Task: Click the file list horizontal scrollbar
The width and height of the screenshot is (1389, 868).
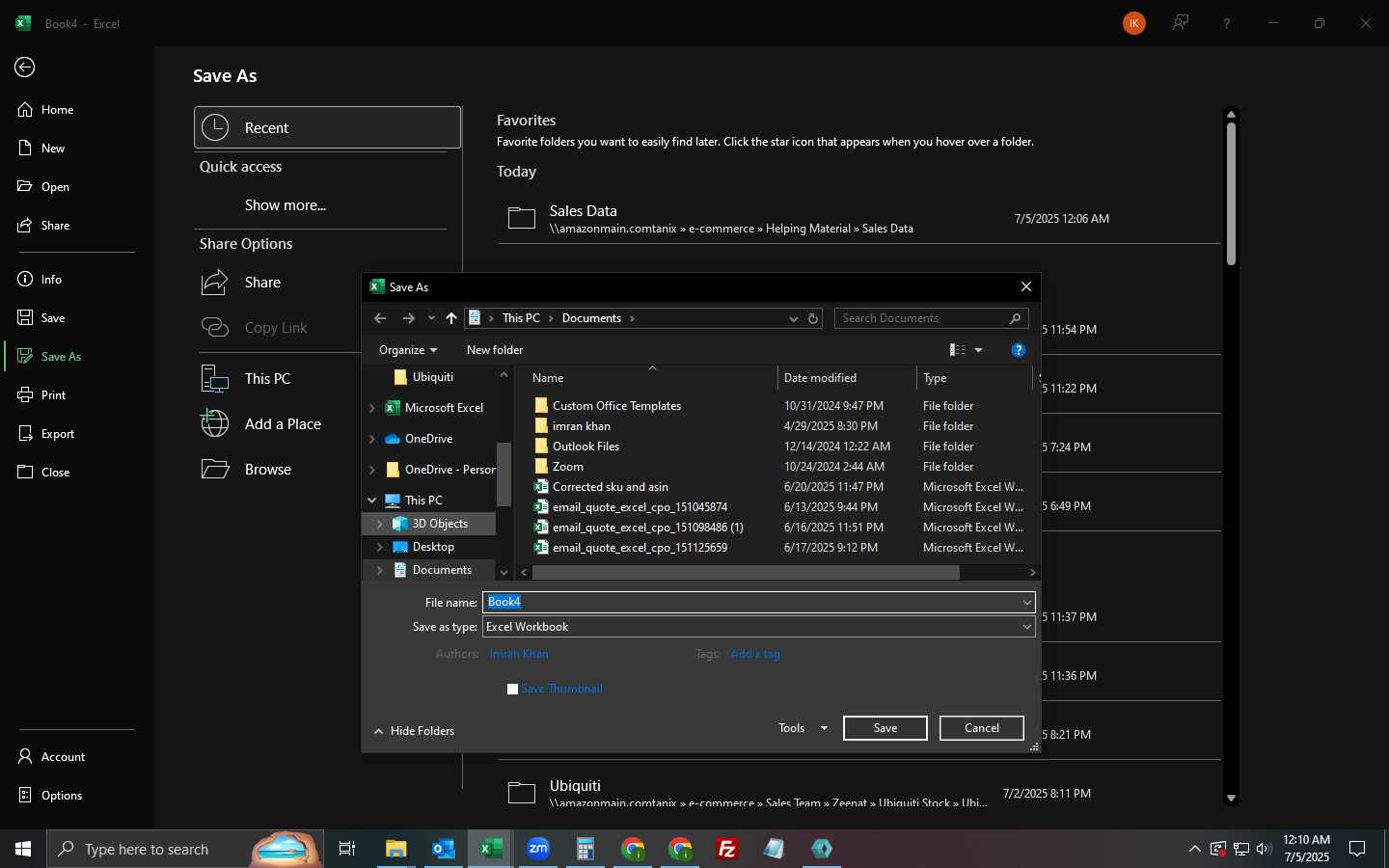Action: (x=746, y=572)
